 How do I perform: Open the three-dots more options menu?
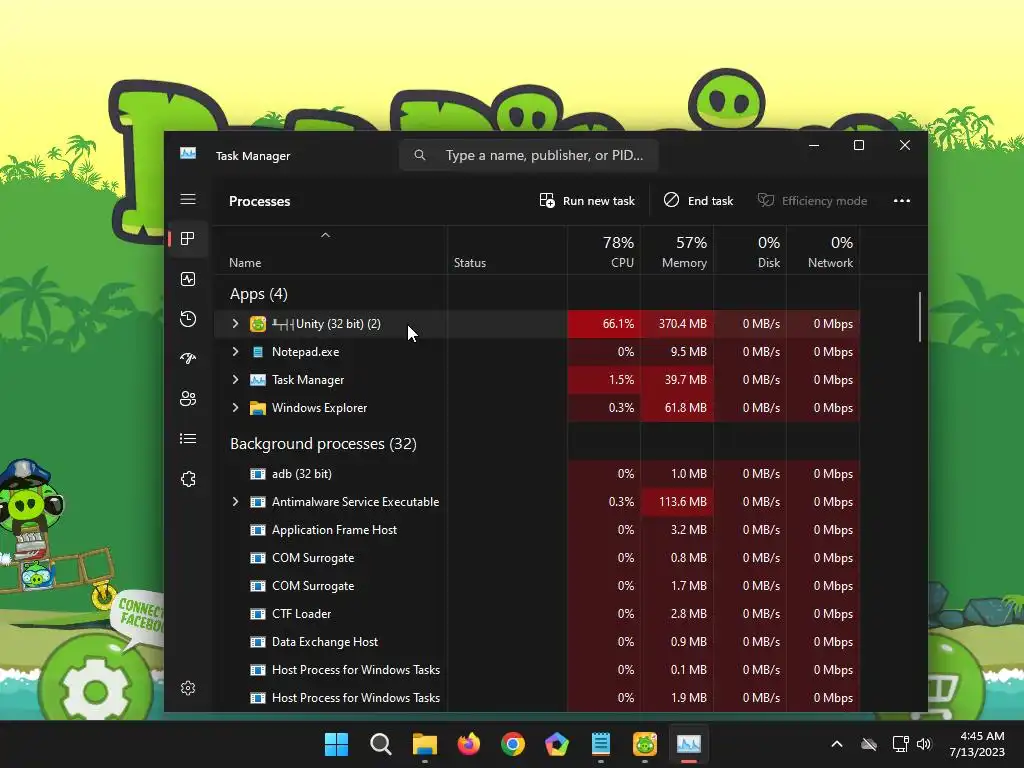tap(902, 200)
